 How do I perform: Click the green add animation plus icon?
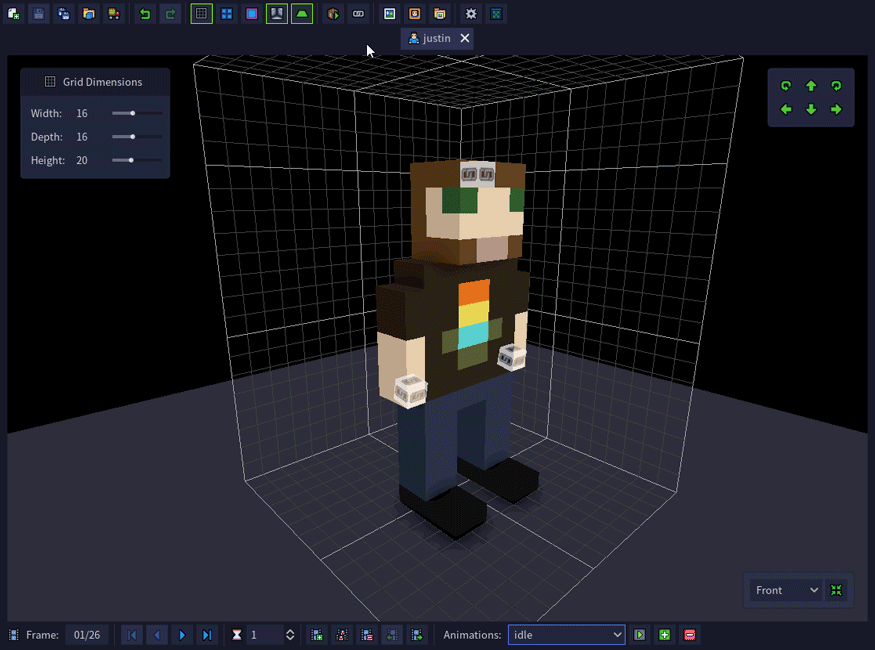(664, 635)
